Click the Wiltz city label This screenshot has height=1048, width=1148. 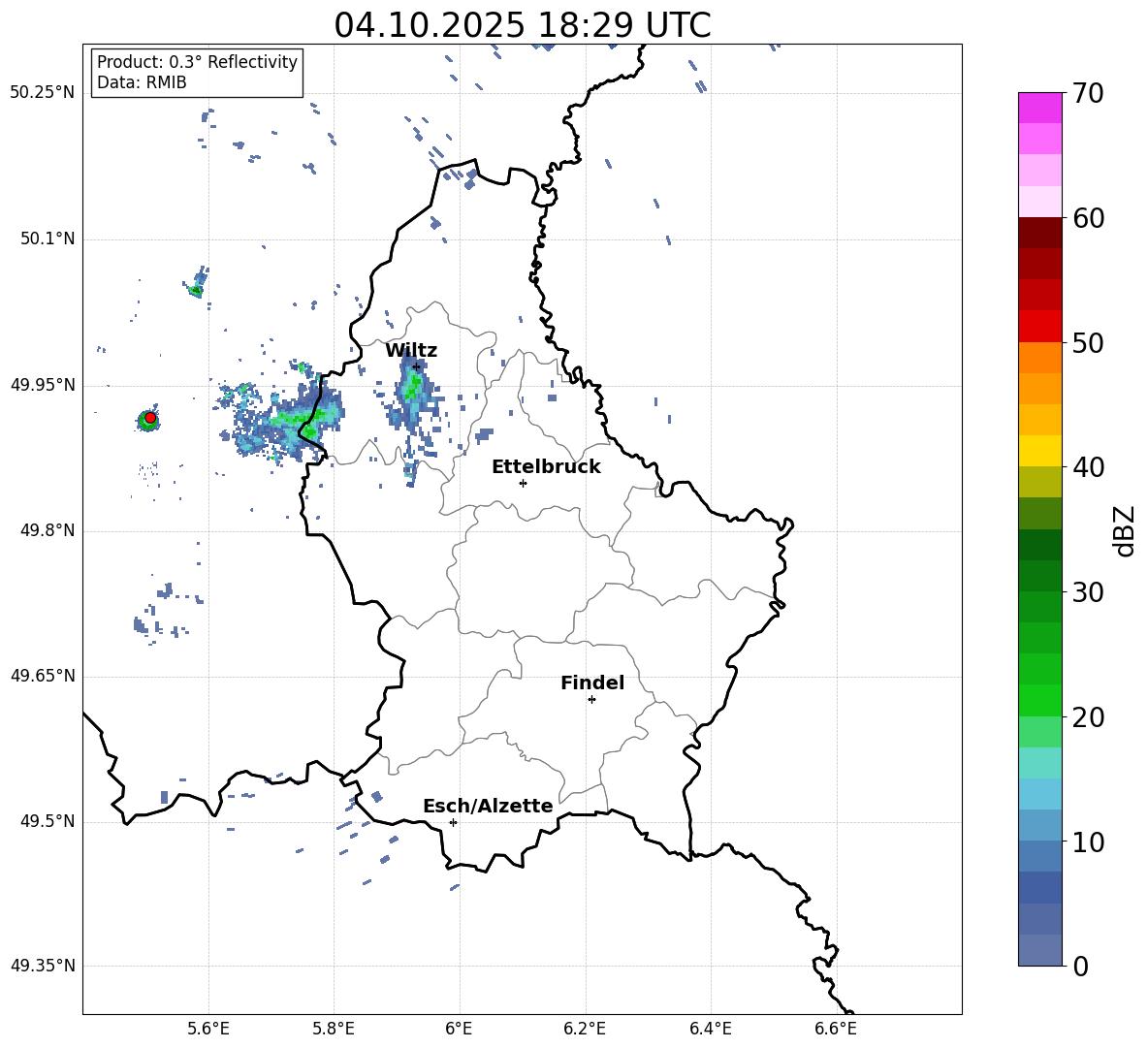pyautogui.click(x=411, y=350)
